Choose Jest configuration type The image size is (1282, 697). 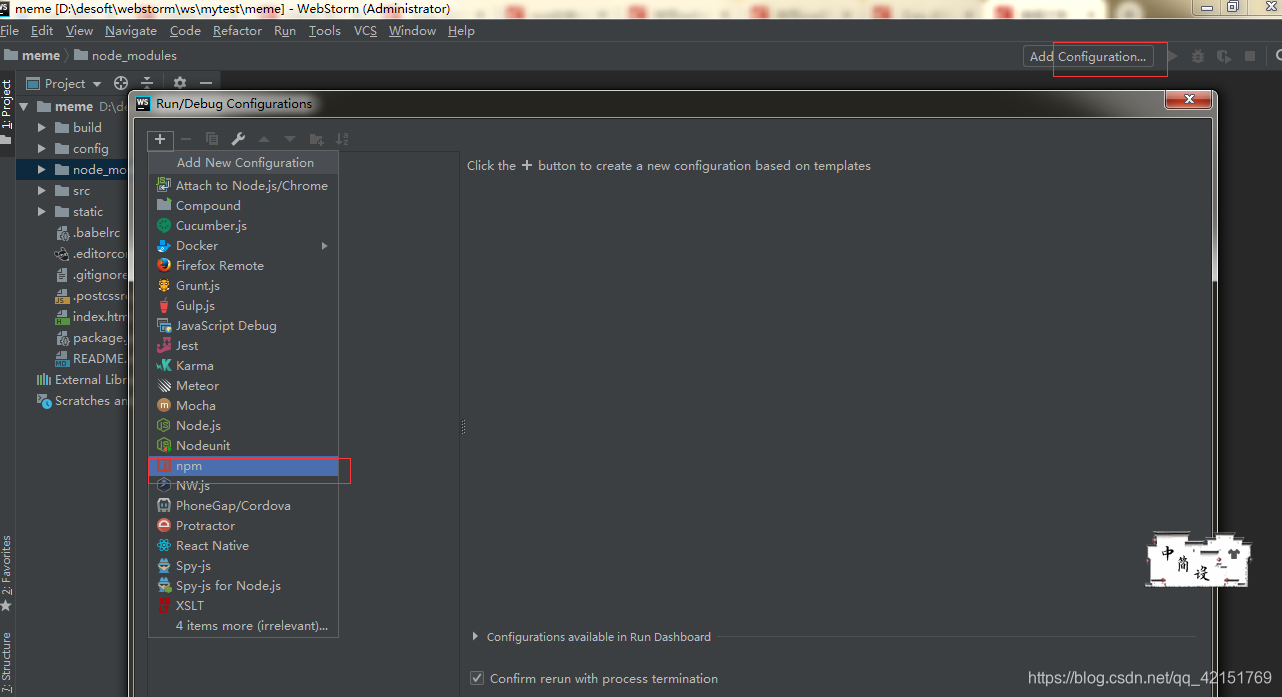pyautogui.click(x=243, y=345)
